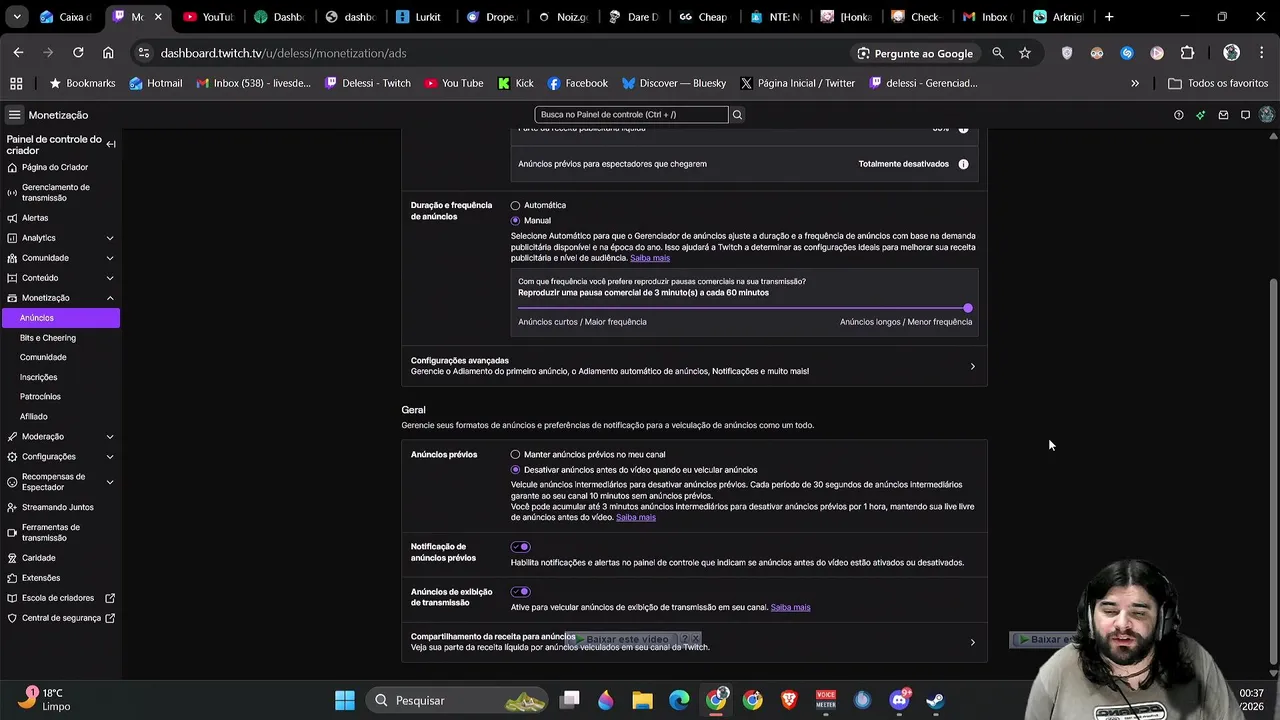Switch to the YouTube browser tab
Screen dimensions: 1280x720
point(209,17)
